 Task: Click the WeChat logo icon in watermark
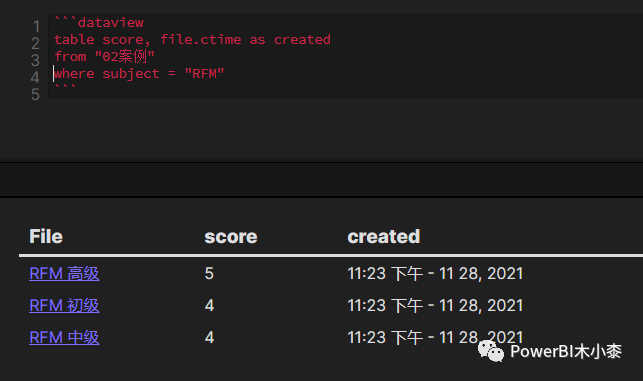[491, 351]
